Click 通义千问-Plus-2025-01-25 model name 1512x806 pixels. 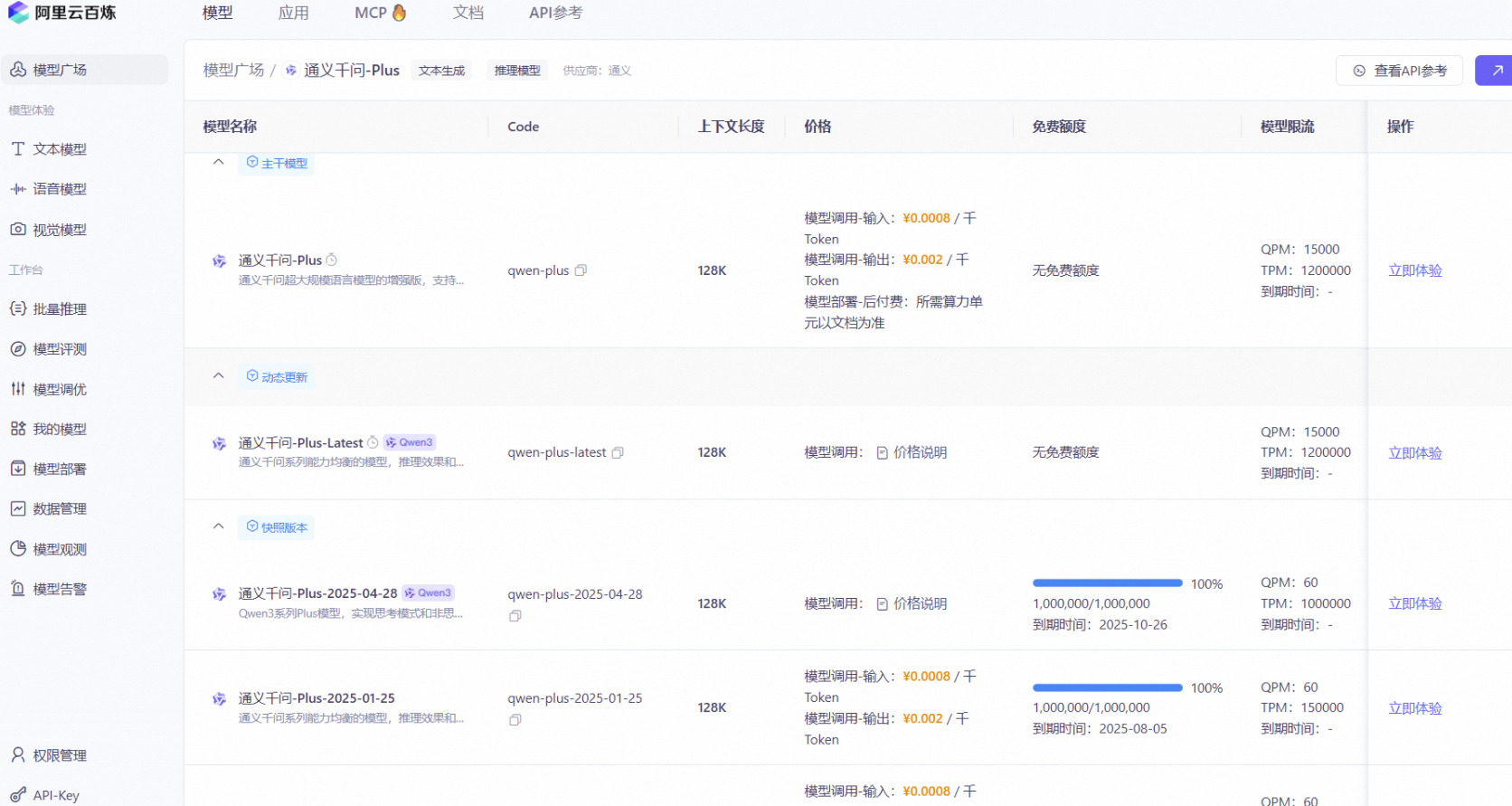click(x=317, y=698)
